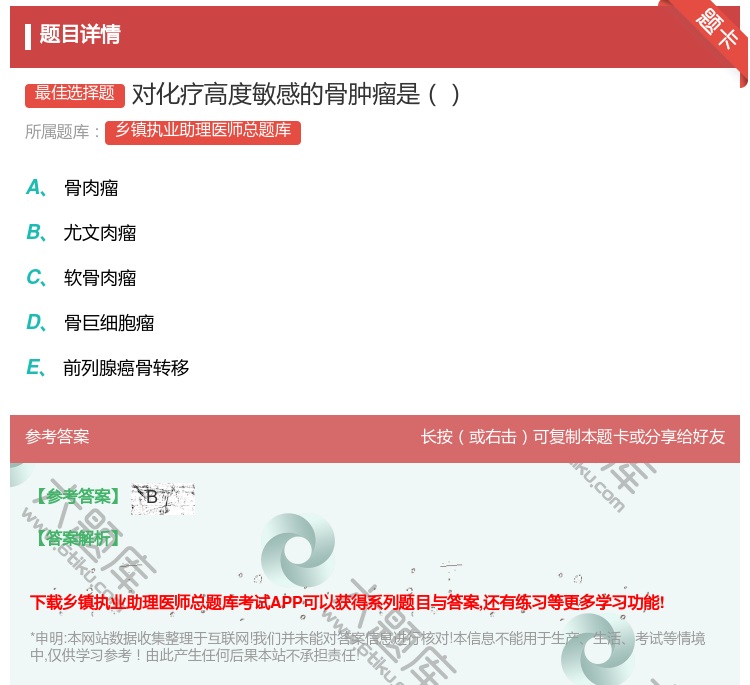Click the answer image showing B
750x685 pixels.
pos(163,498)
